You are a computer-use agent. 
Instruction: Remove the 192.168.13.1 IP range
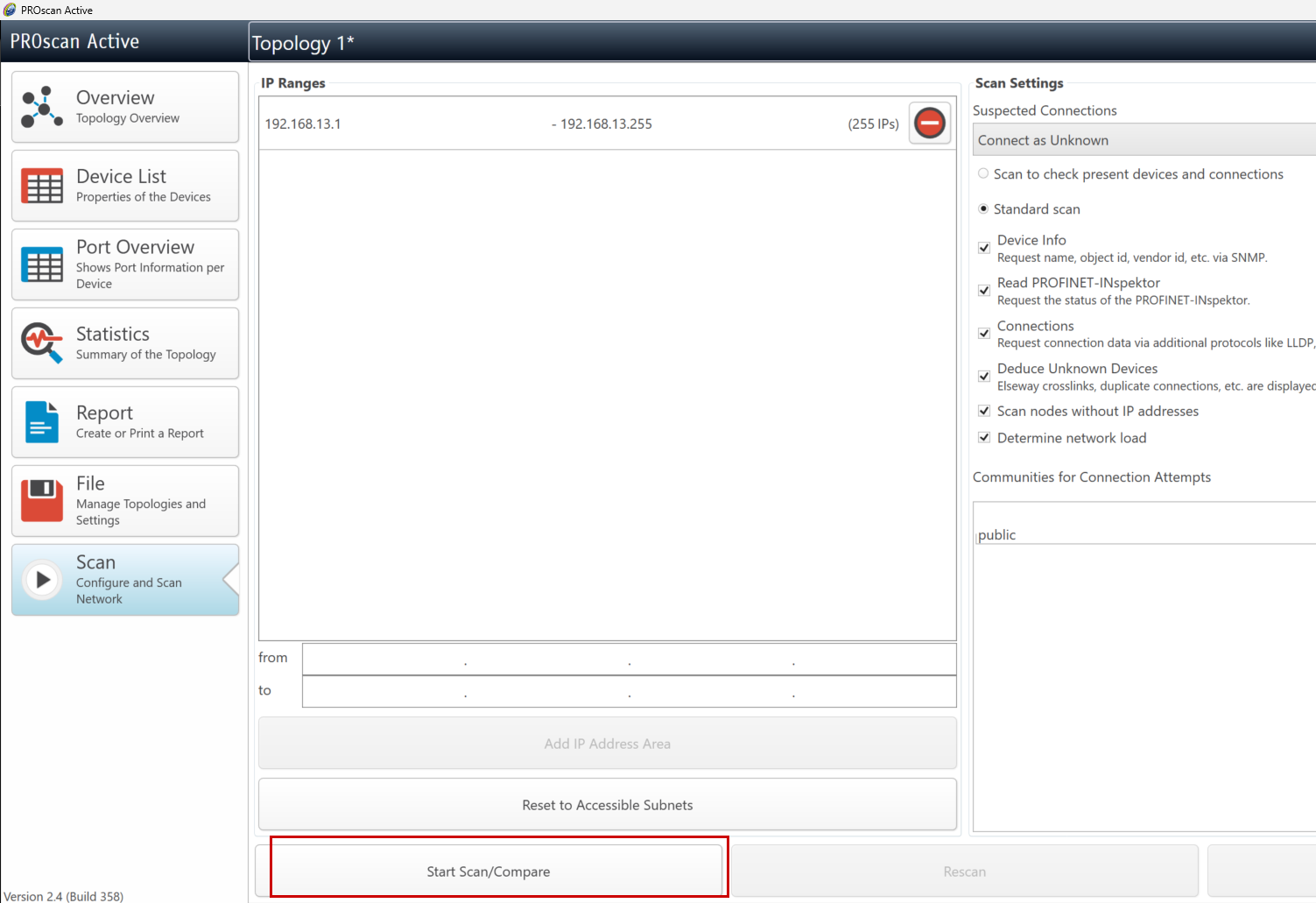pyautogui.click(x=930, y=123)
